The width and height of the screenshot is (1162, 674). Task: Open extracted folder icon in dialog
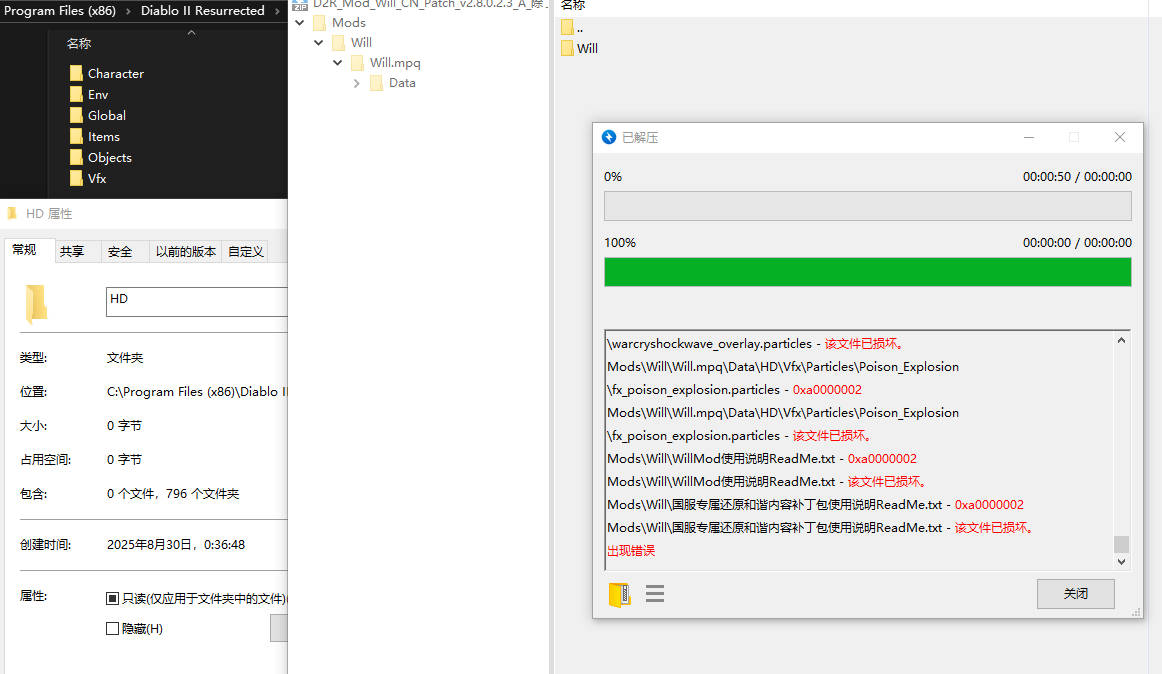tap(619, 594)
